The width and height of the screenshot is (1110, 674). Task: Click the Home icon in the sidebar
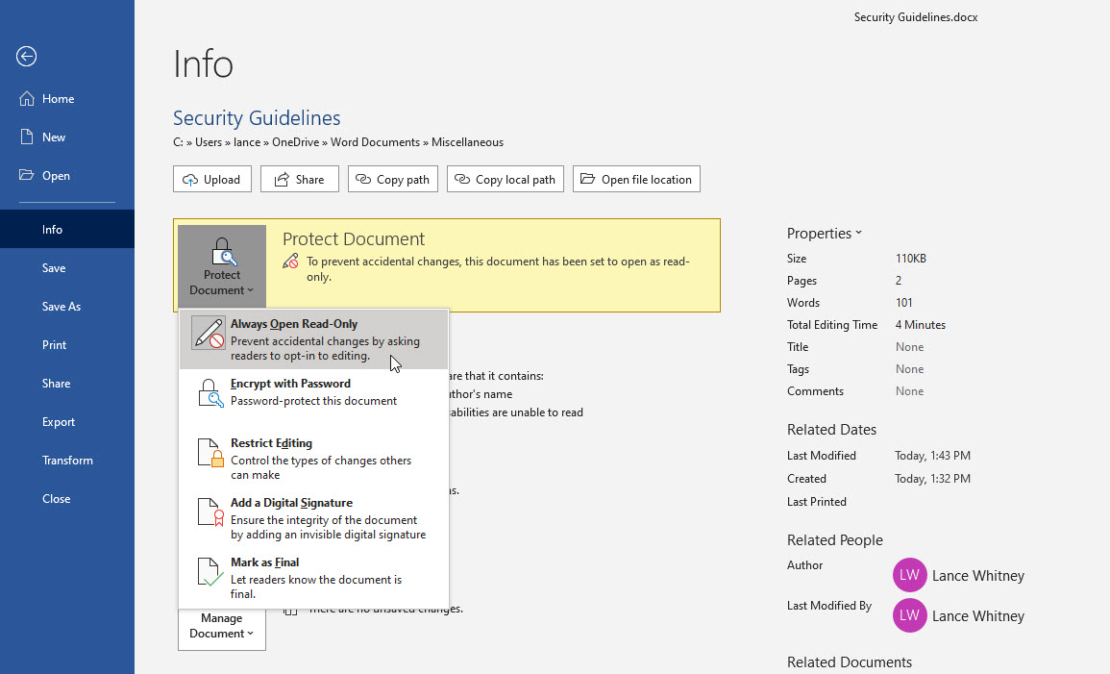pos(25,98)
